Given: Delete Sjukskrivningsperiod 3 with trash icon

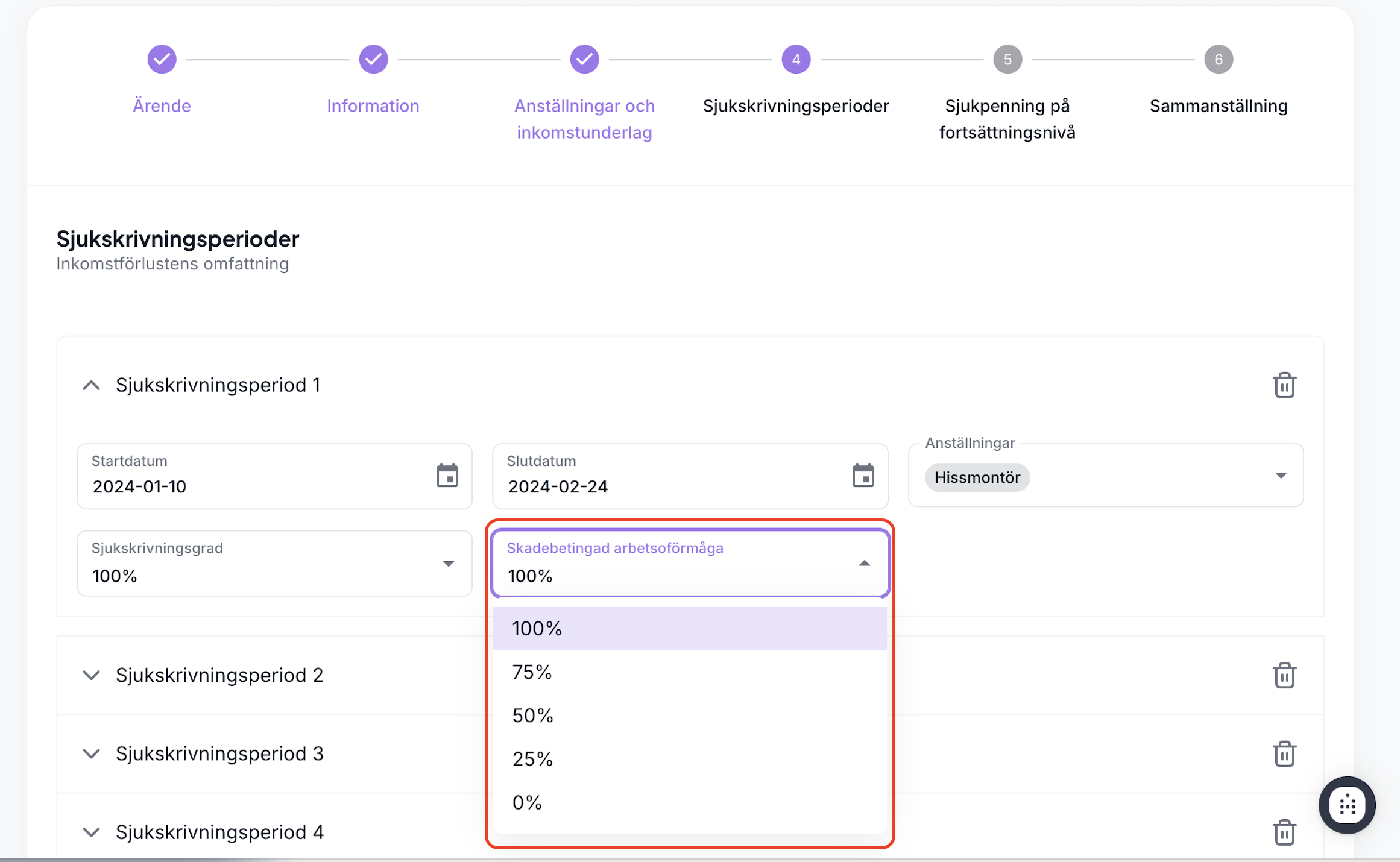Looking at the screenshot, I should 1284,753.
